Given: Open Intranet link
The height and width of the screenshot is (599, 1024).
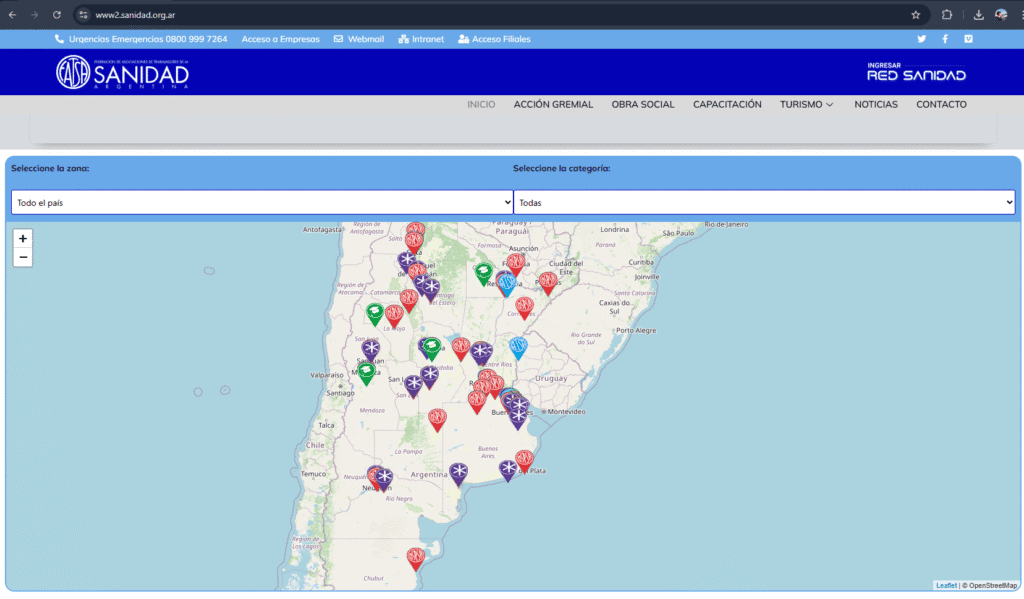Looking at the screenshot, I should (x=421, y=39).
